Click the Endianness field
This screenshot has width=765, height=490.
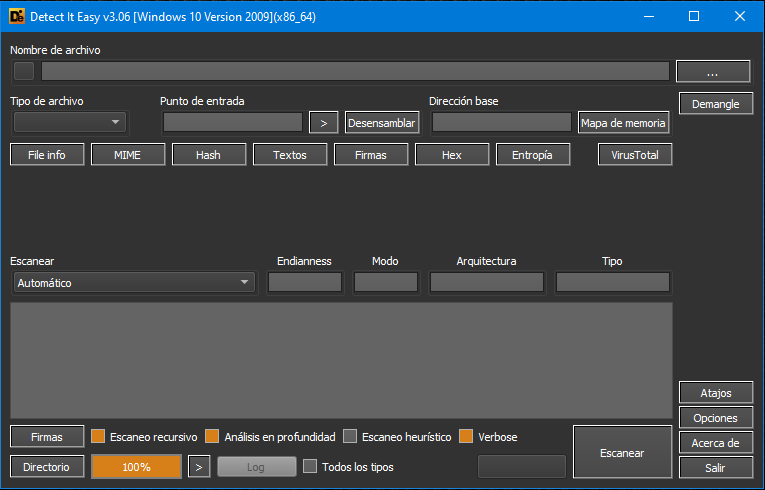304,283
